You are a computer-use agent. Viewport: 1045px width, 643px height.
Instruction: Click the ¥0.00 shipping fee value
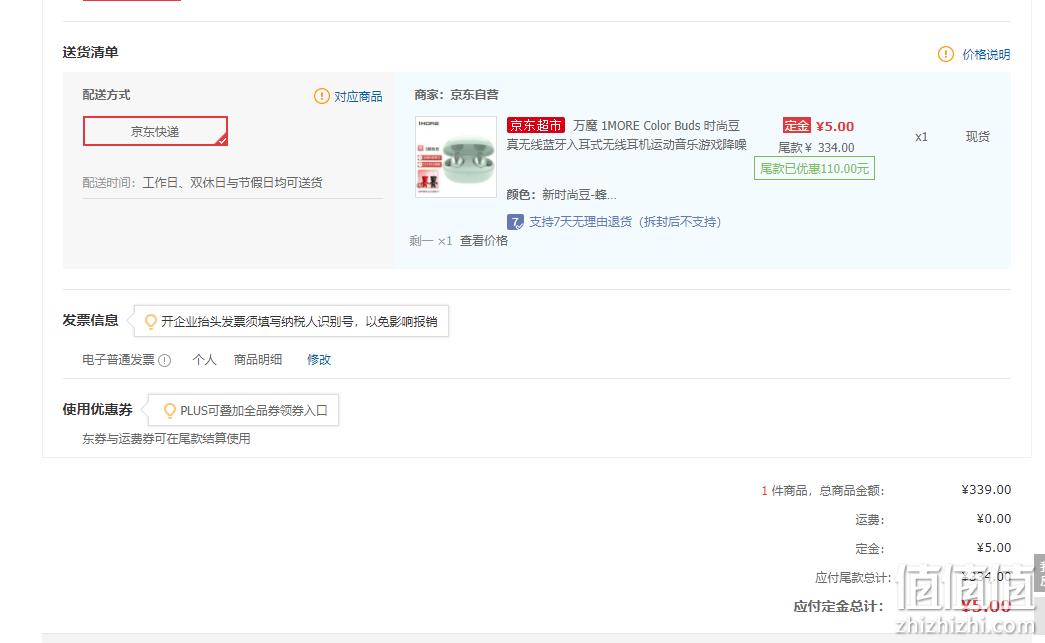tap(994, 518)
